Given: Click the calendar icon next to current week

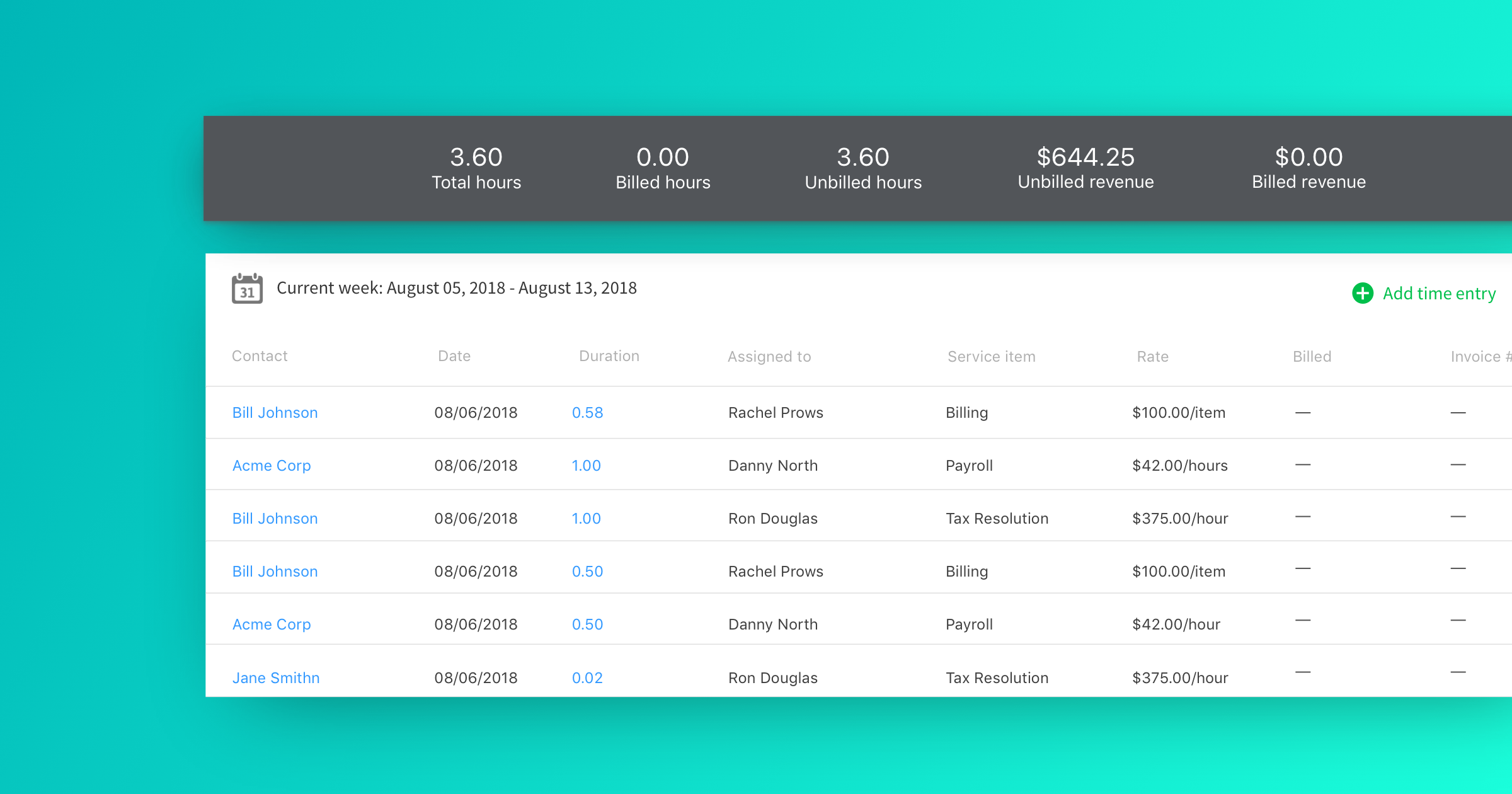Looking at the screenshot, I should tap(246, 289).
